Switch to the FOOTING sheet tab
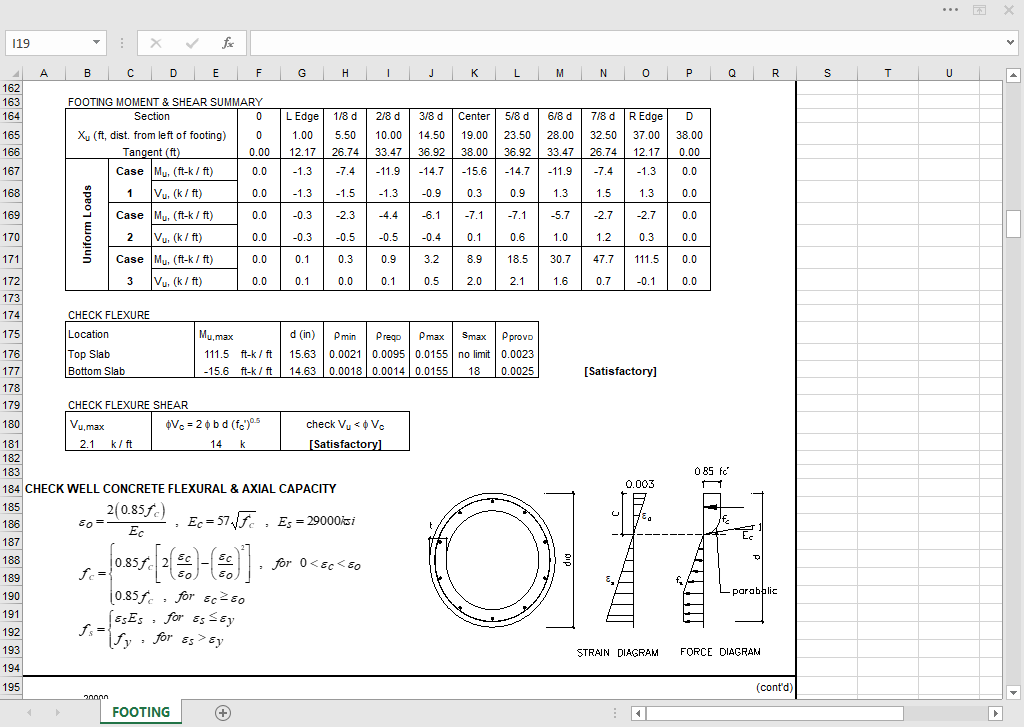The height and width of the screenshot is (727, 1024). (141, 712)
